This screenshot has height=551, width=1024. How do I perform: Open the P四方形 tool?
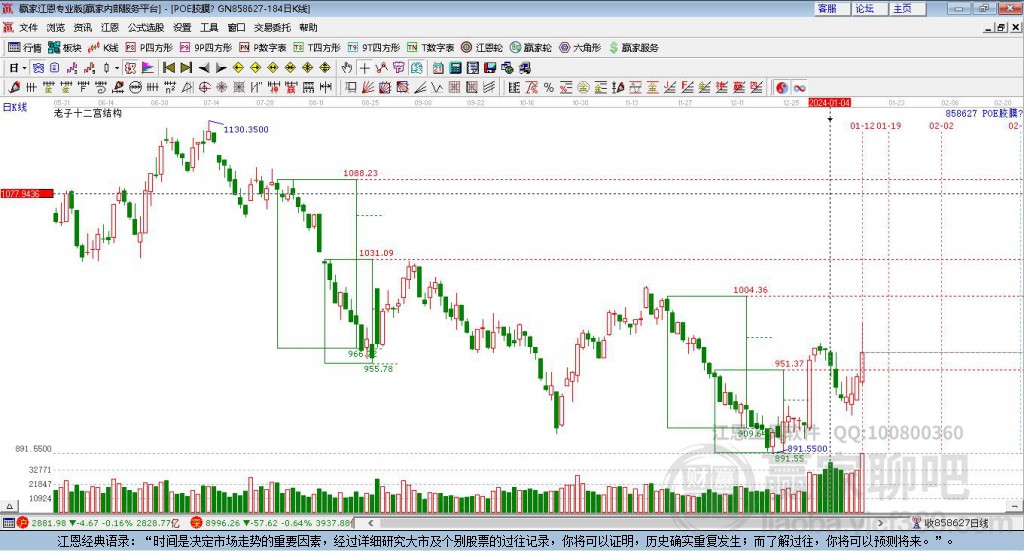[149, 48]
